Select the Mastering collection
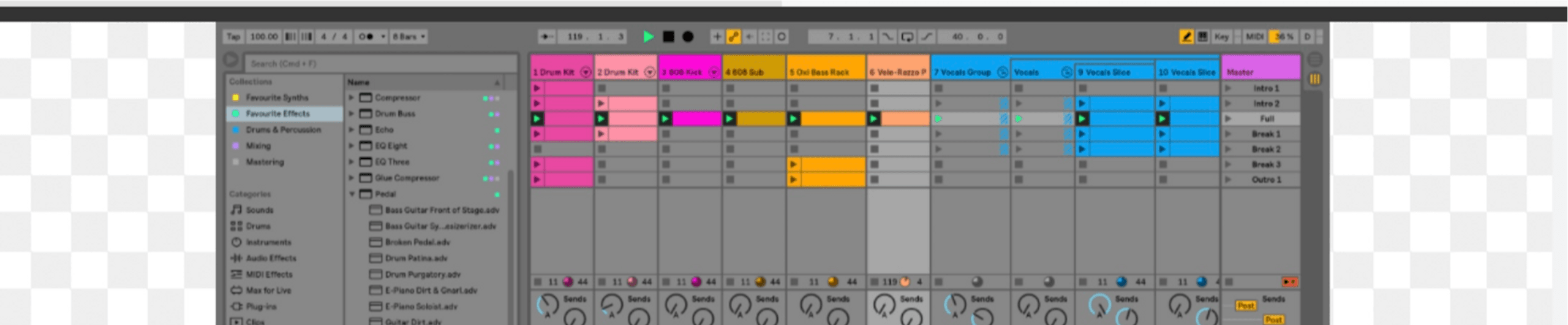This screenshot has height=325, width=1568. (x=265, y=162)
